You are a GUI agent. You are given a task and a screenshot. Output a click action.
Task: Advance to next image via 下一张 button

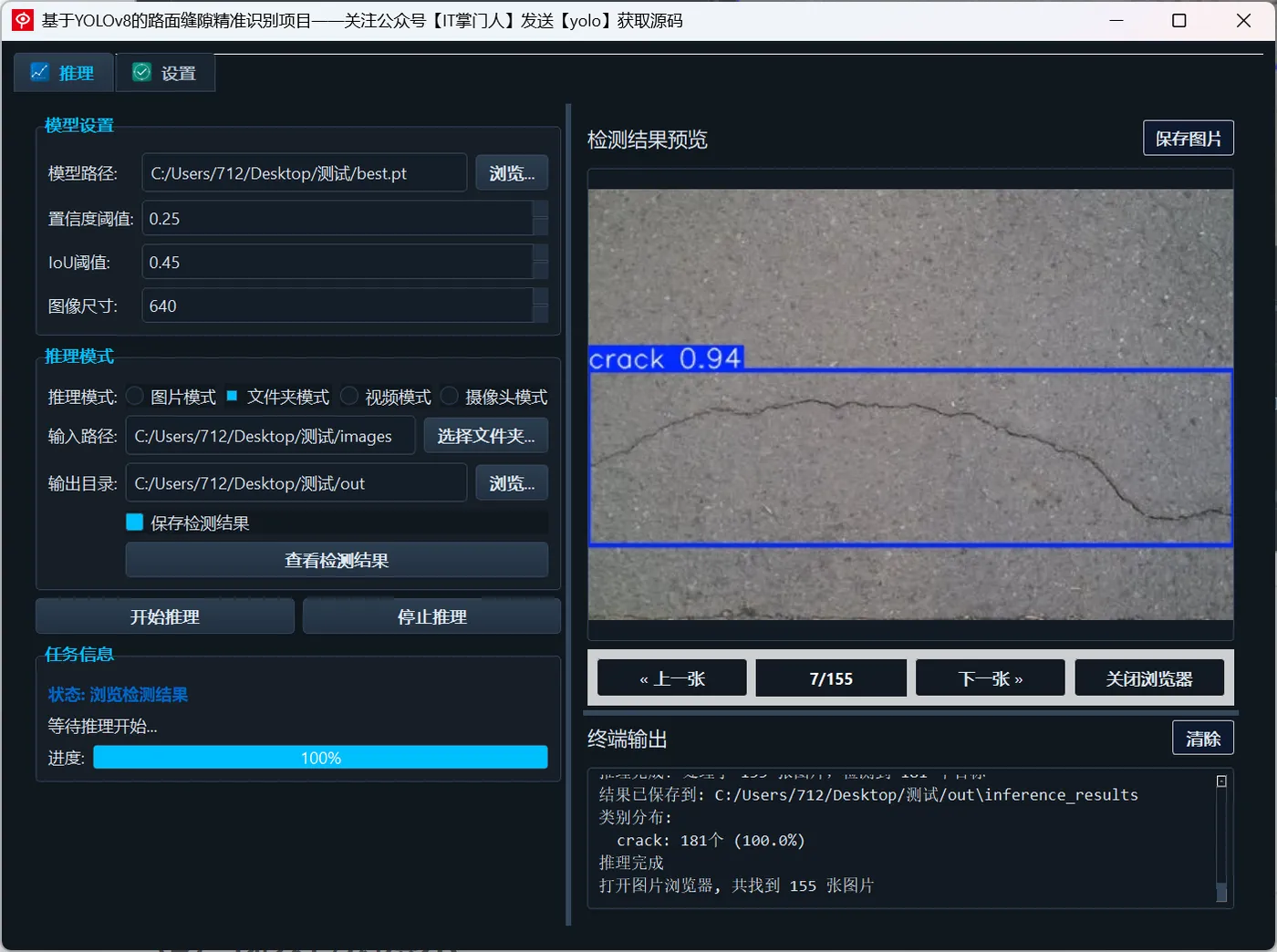pos(989,677)
